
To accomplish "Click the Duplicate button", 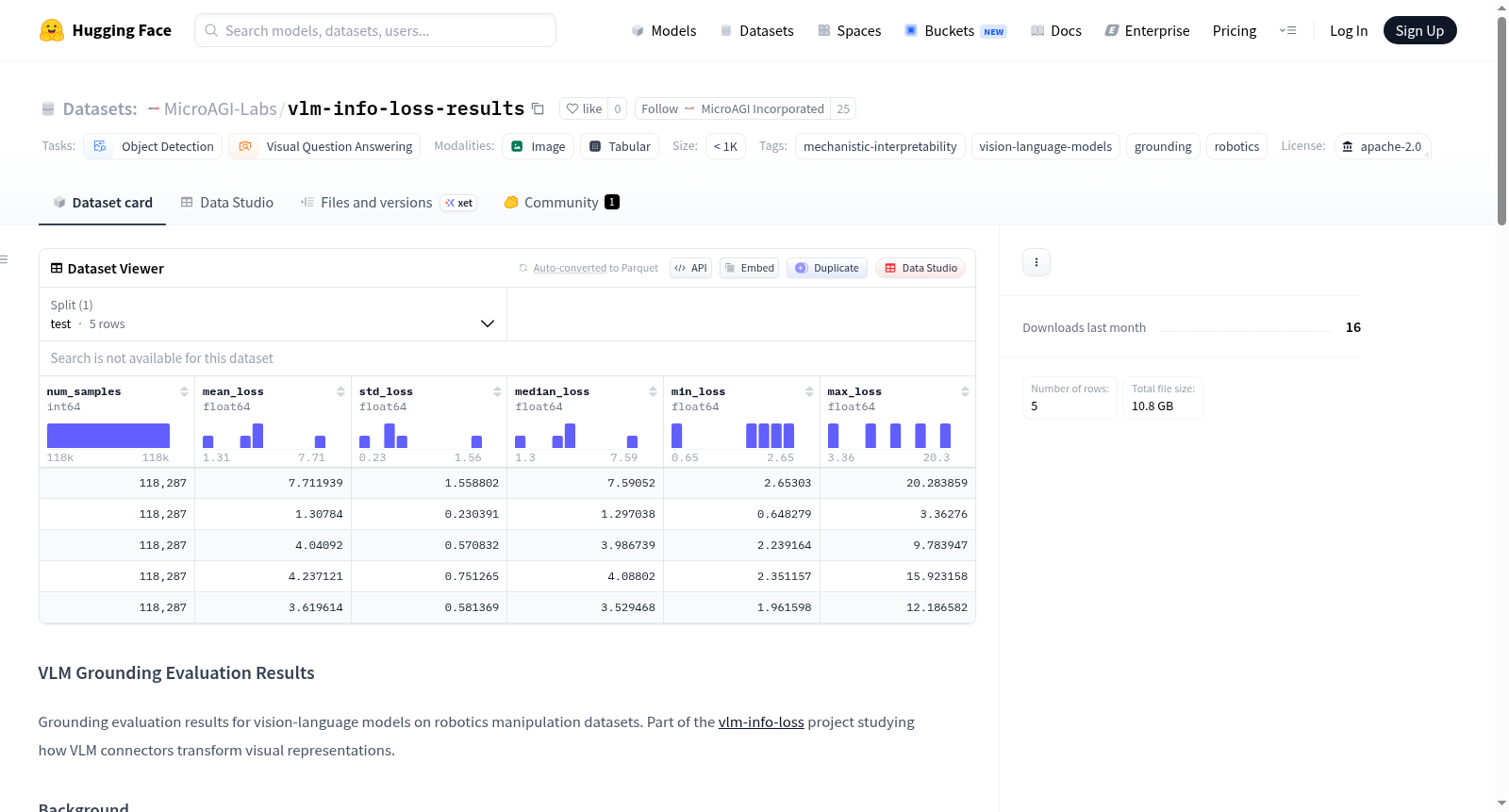I will tap(827, 268).
